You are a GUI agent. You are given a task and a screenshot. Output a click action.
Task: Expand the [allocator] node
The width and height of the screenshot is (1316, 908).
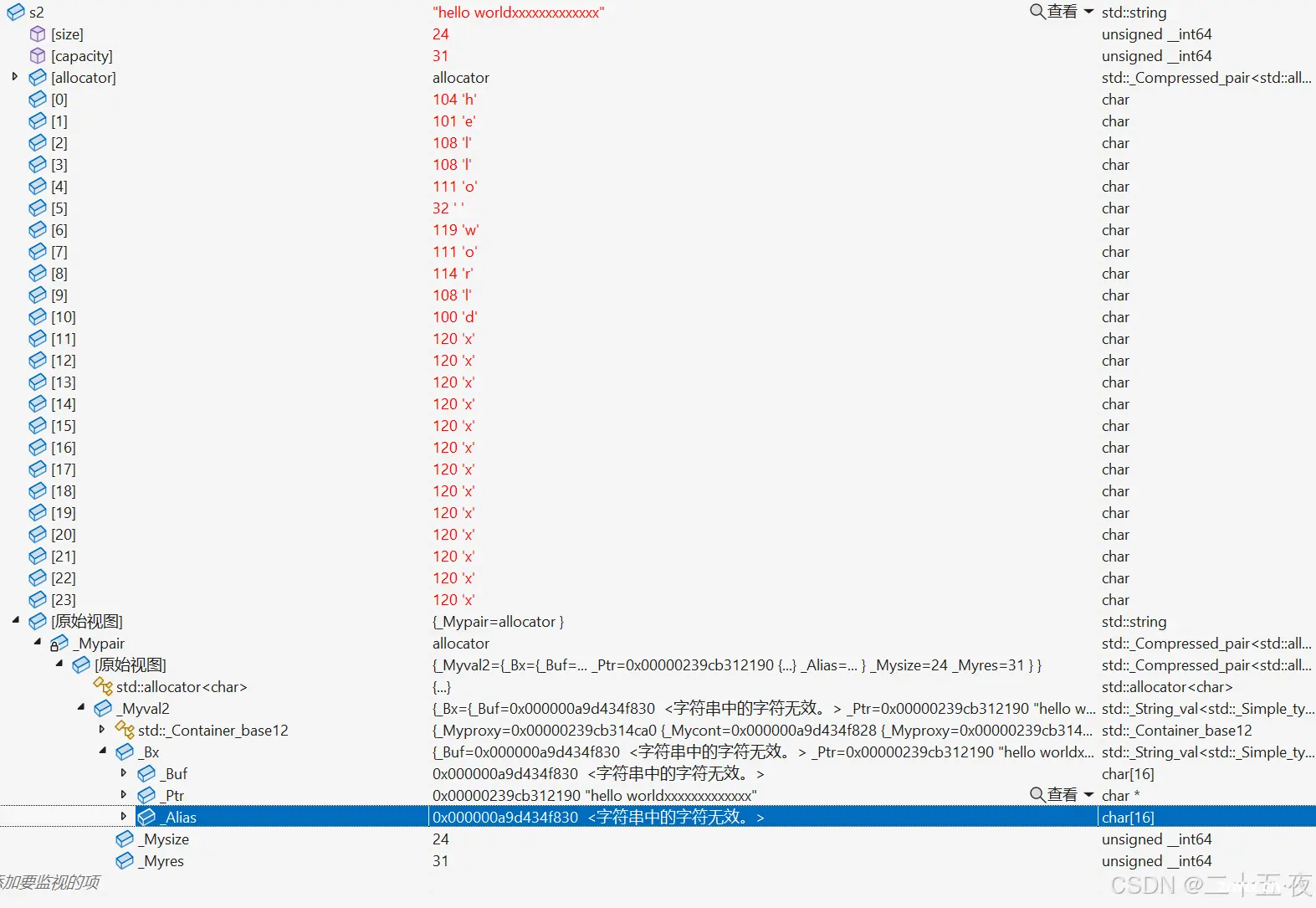[x=15, y=77]
